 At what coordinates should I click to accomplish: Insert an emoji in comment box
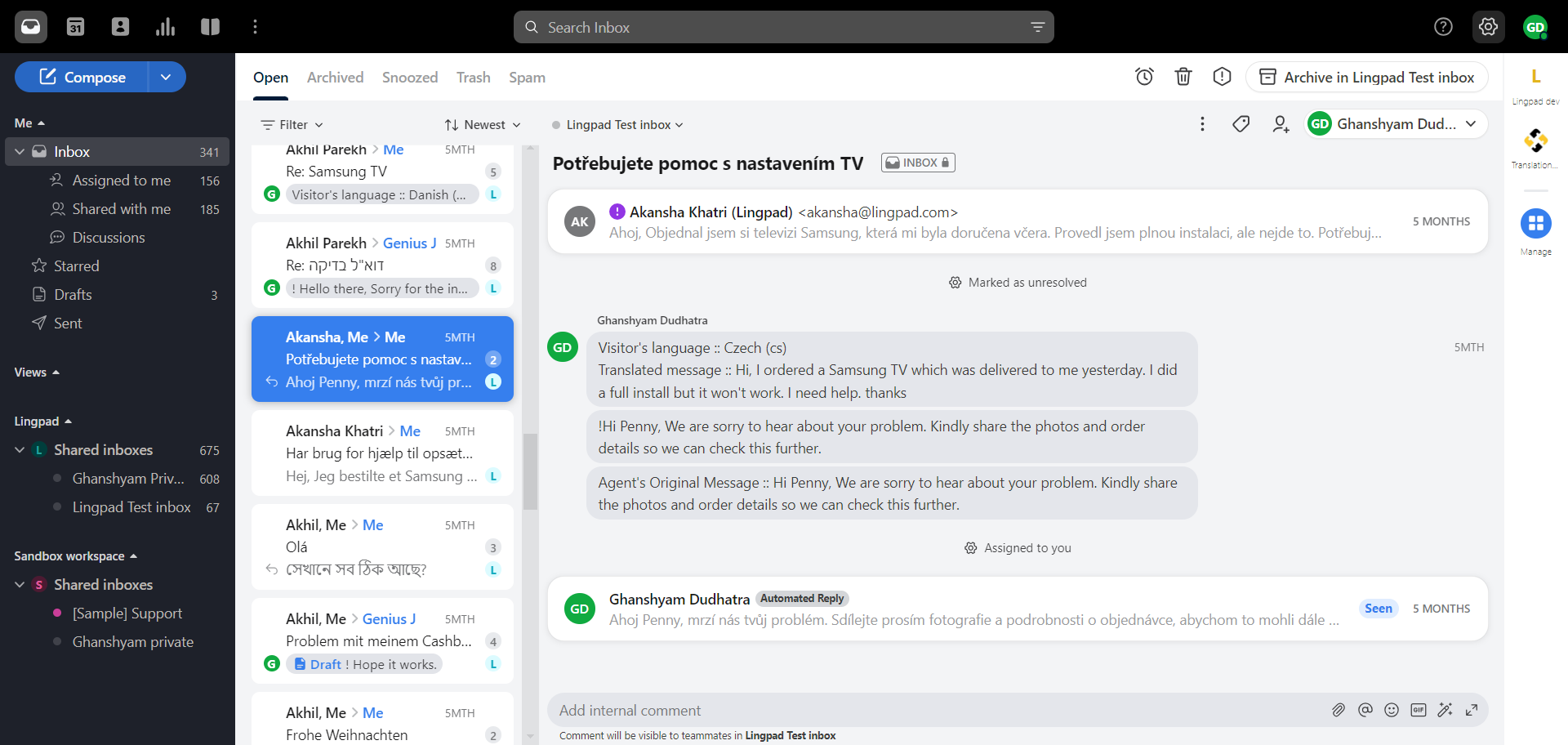point(1392,710)
